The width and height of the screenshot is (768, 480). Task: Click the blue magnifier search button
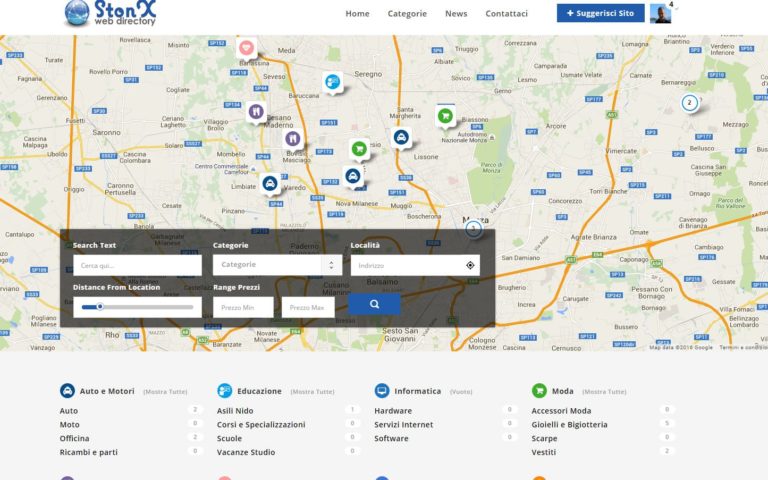coord(374,304)
